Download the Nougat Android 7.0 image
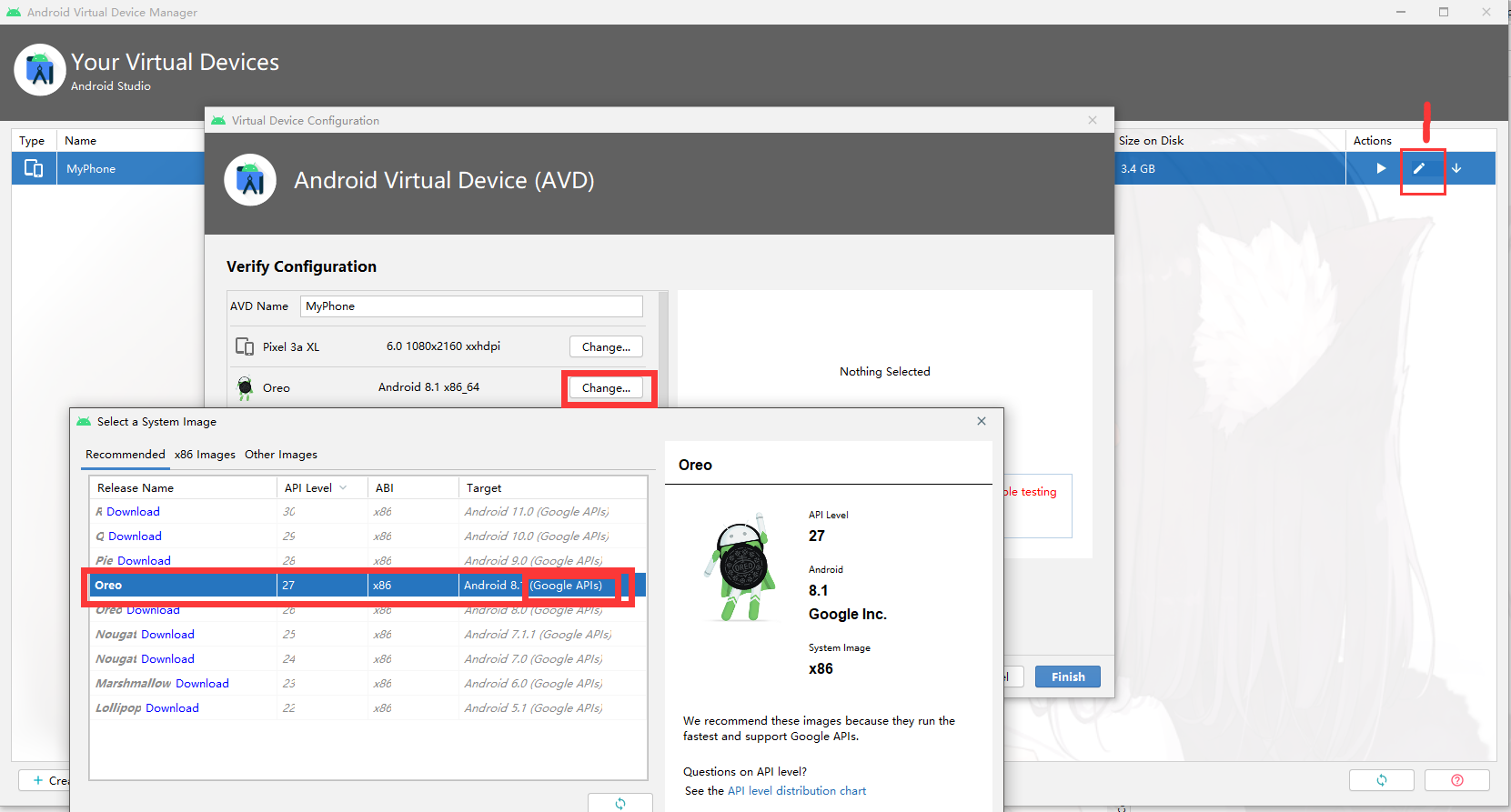Image resolution: width=1511 pixels, height=812 pixels. (x=167, y=659)
